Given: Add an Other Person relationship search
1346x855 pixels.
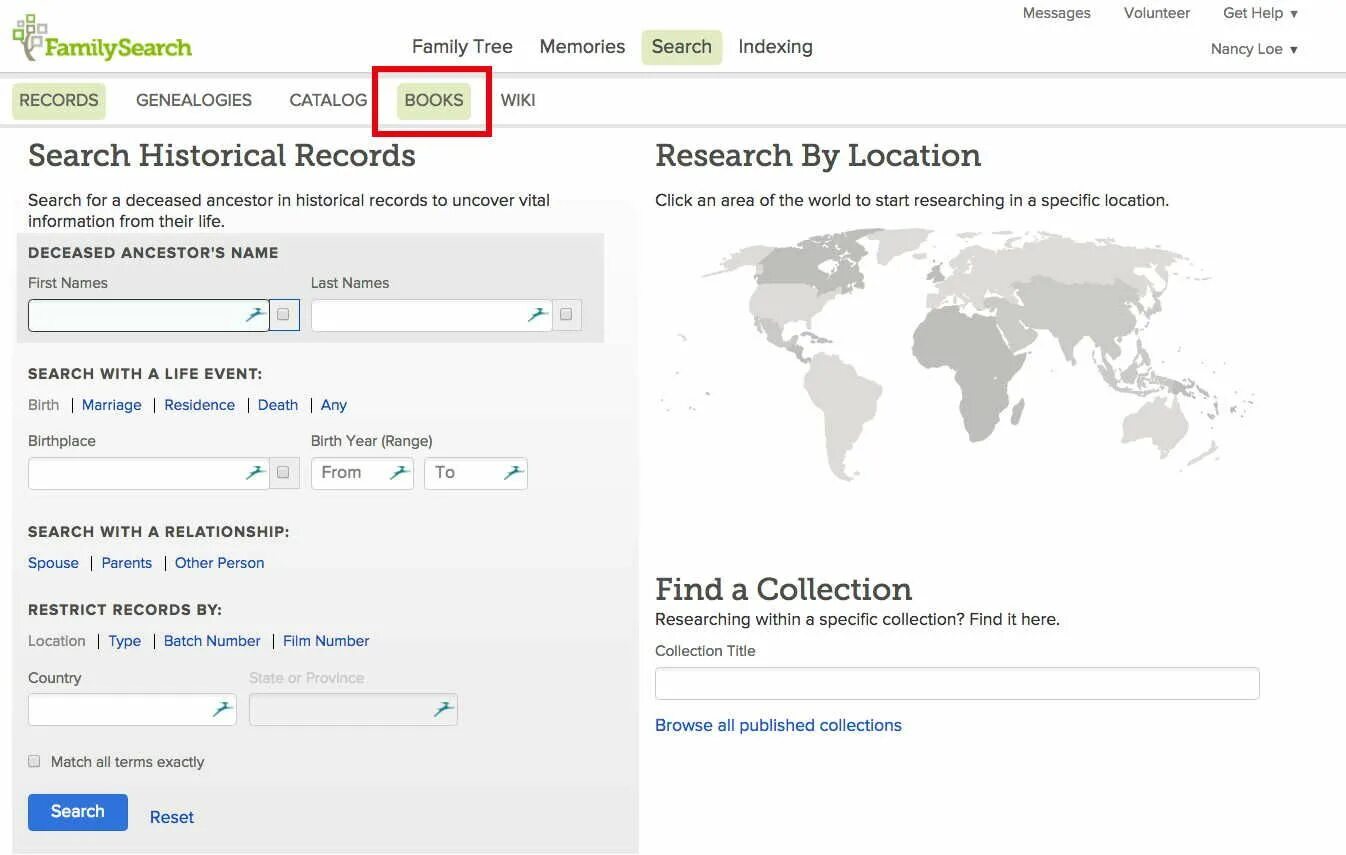Looking at the screenshot, I should point(220,563).
